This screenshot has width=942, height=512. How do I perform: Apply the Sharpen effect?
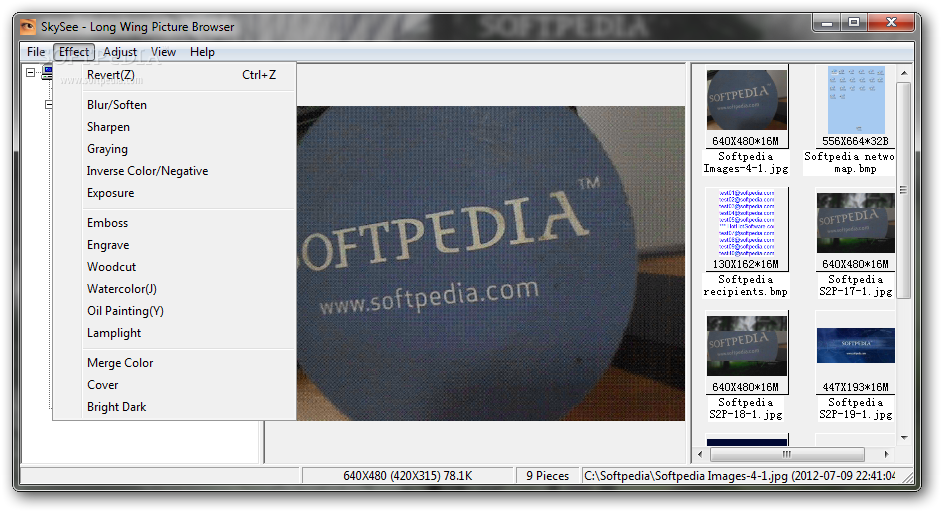pos(174,127)
